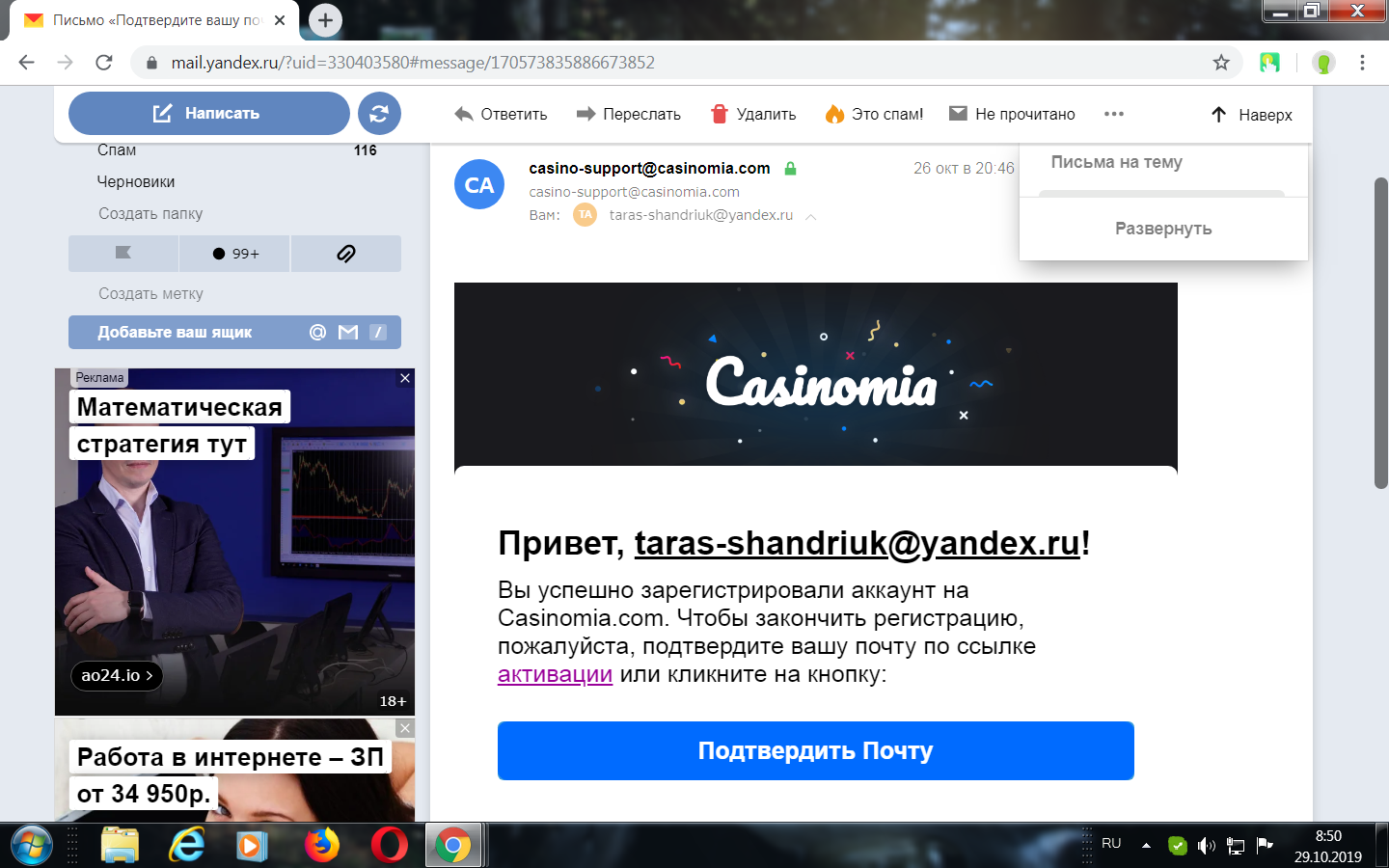Click the Action Center flag tray icon

click(x=1265, y=846)
